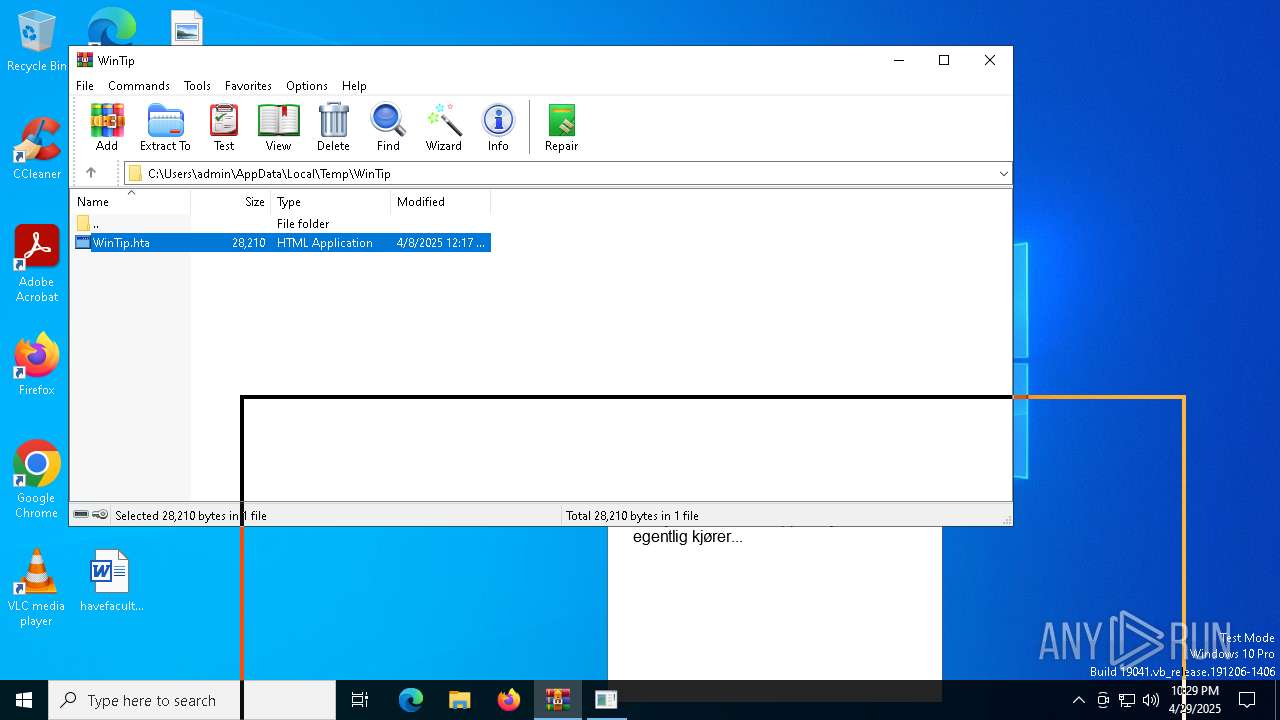Image resolution: width=1280 pixels, height=720 pixels.
Task: Click the Windows Start button
Action: pyautogui.click(x=24, y=700)
